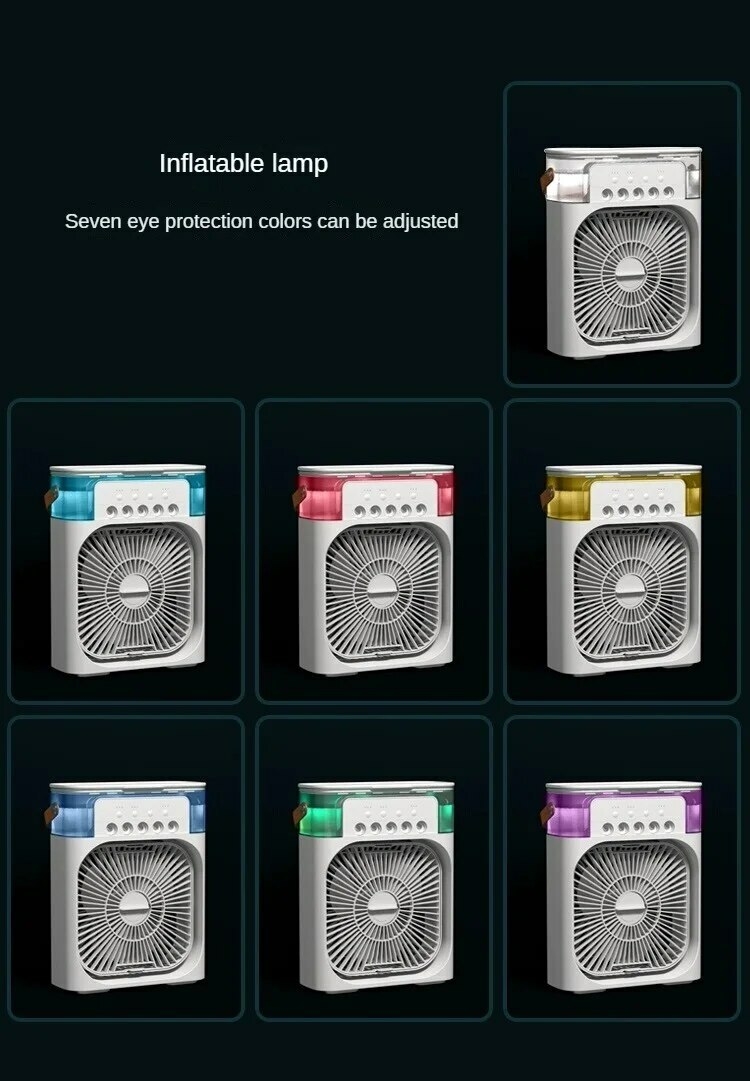Screen dimensions: 750x1081
Task: Click the fan grille center on green fan
Action: coord(383,908)
